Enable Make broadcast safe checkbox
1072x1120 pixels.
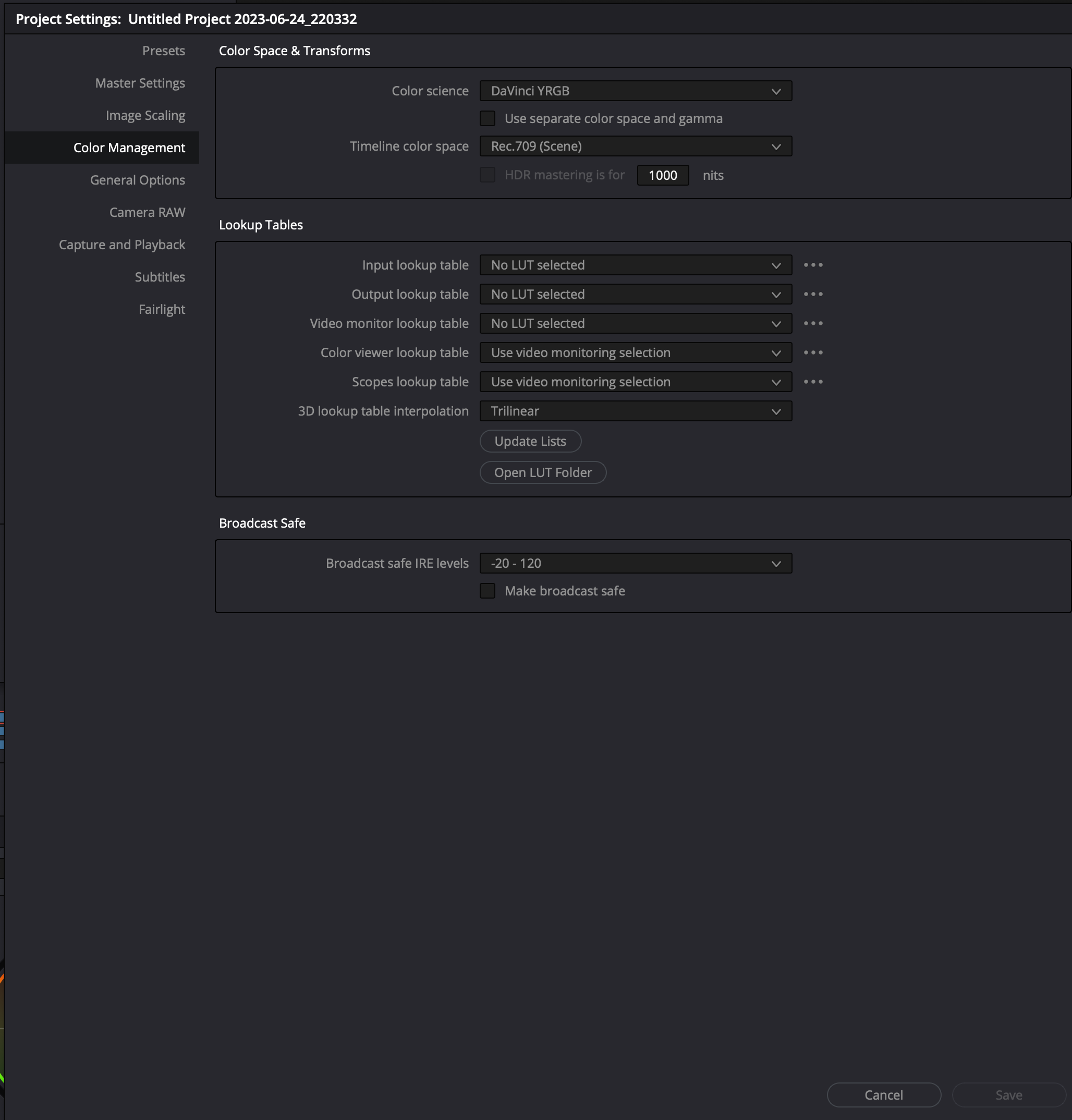488,591
